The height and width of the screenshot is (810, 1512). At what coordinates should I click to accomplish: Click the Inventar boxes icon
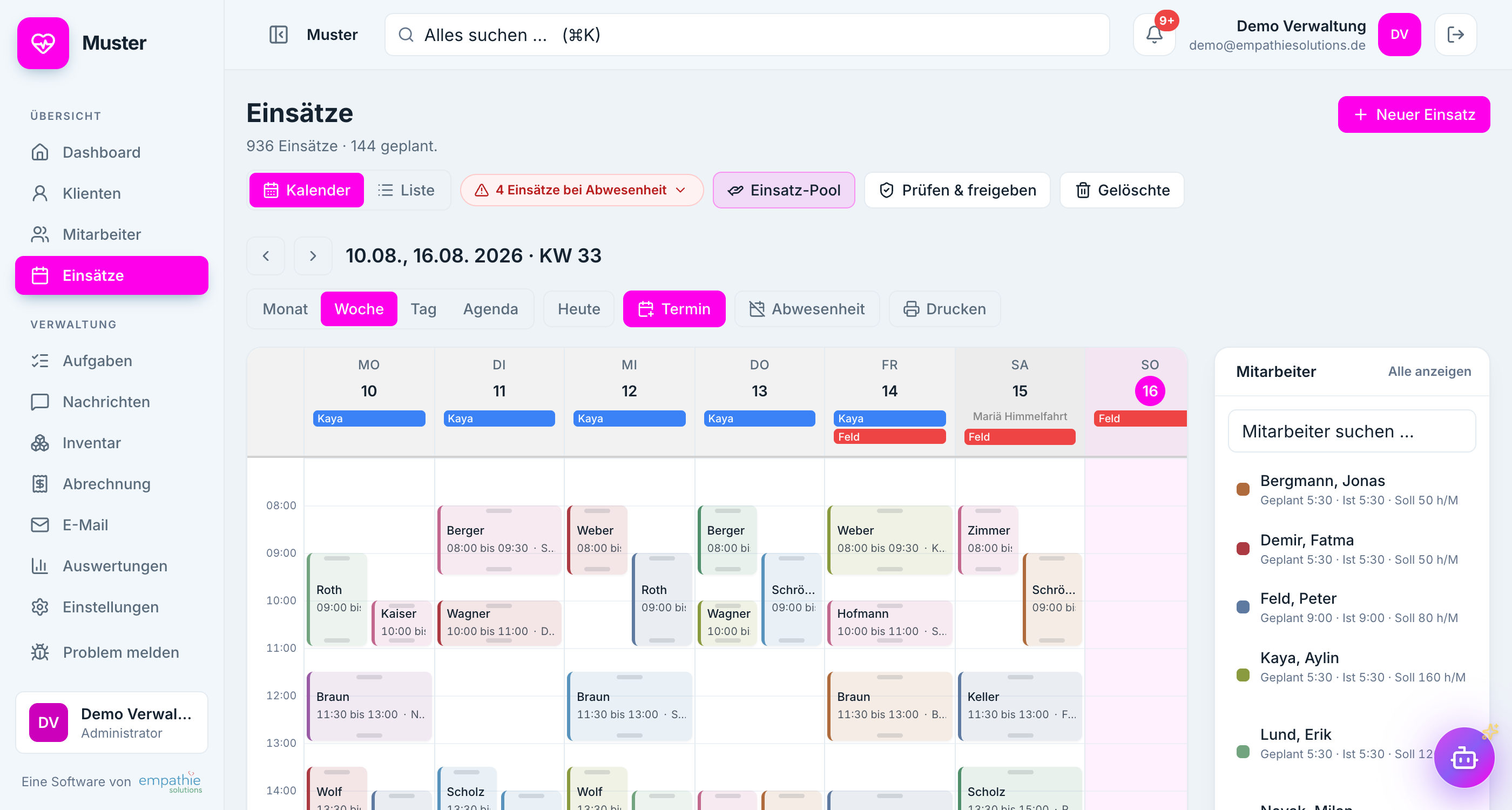tap(40, 443)
